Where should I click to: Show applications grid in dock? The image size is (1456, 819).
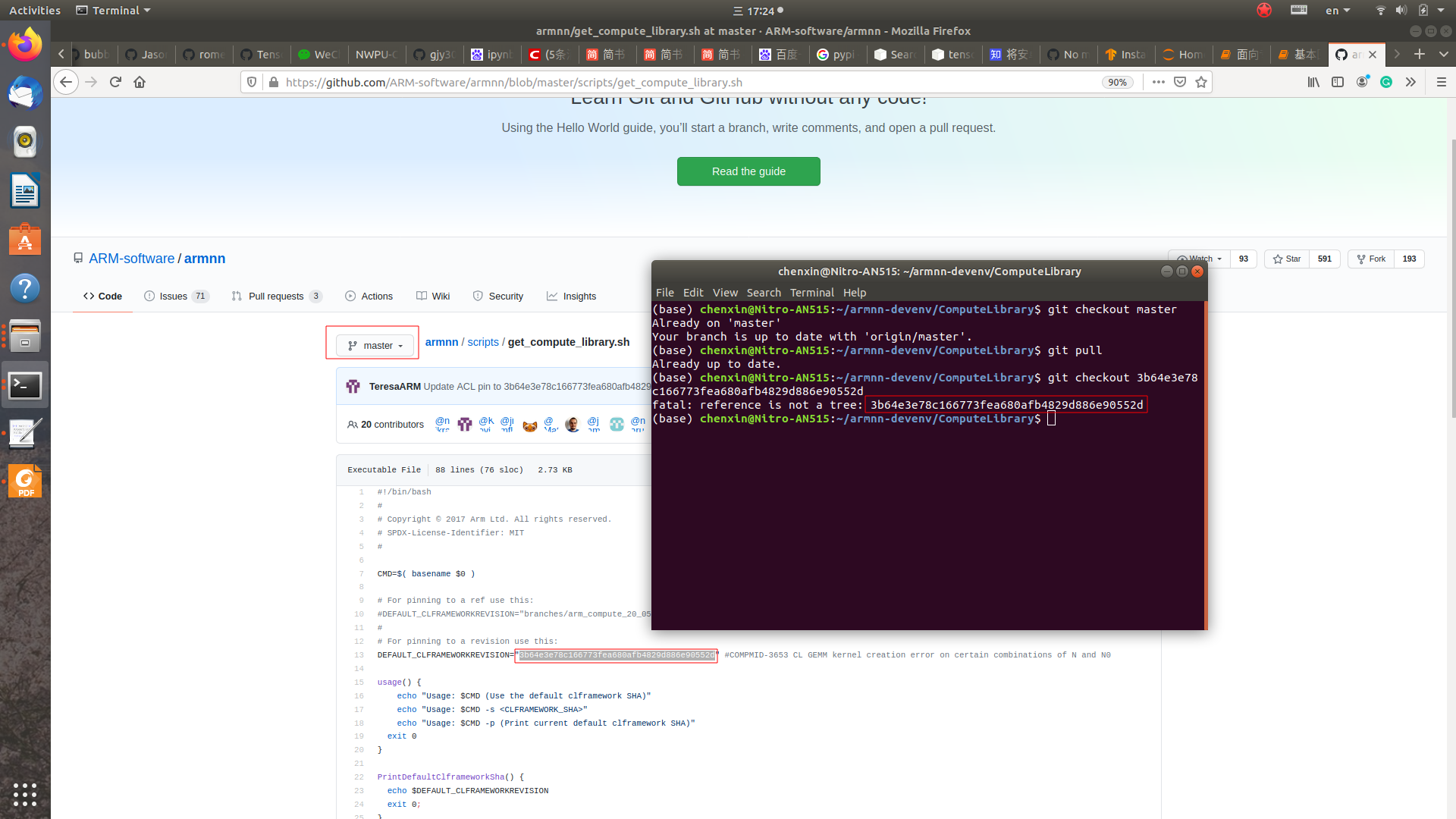25,794
